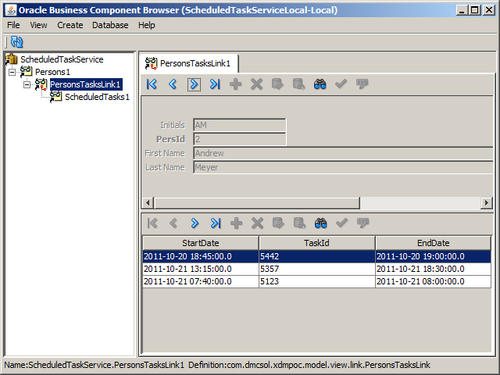Image resolution: width=500 pixels, height=375 pixels.
Task: Select the row with TaskId 5442
Action: click(317, 256)
